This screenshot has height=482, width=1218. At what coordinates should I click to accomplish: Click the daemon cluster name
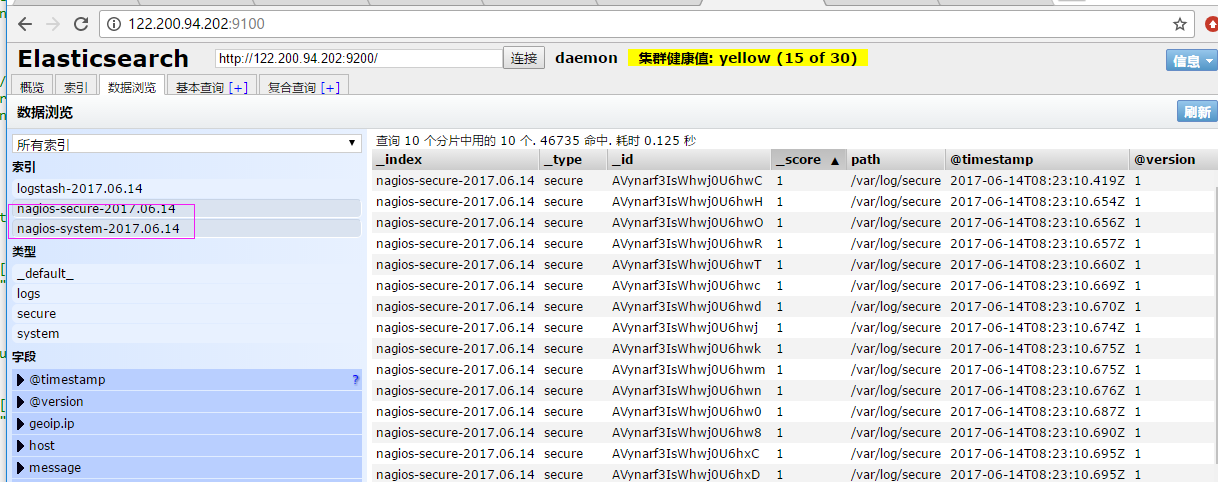pyautogui.click(x=586, y=58)
